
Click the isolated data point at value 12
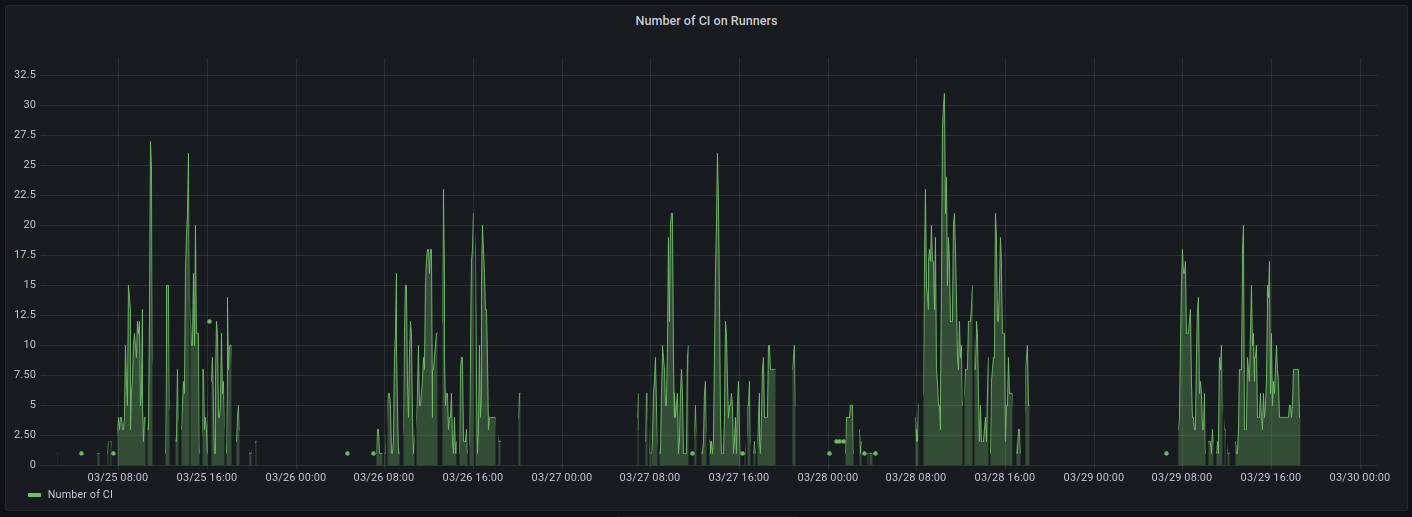[209, 321]
